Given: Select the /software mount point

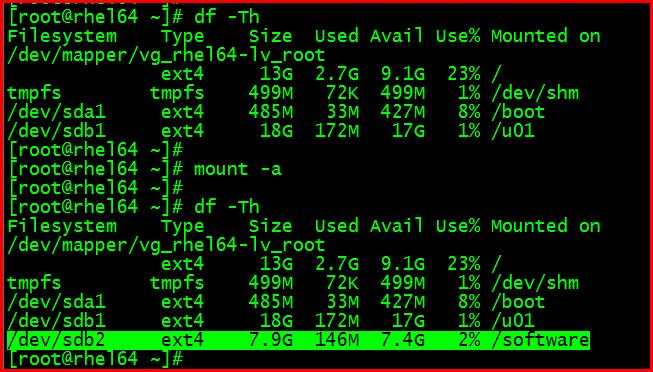Looking at the screenshot, I should [540, 340].
